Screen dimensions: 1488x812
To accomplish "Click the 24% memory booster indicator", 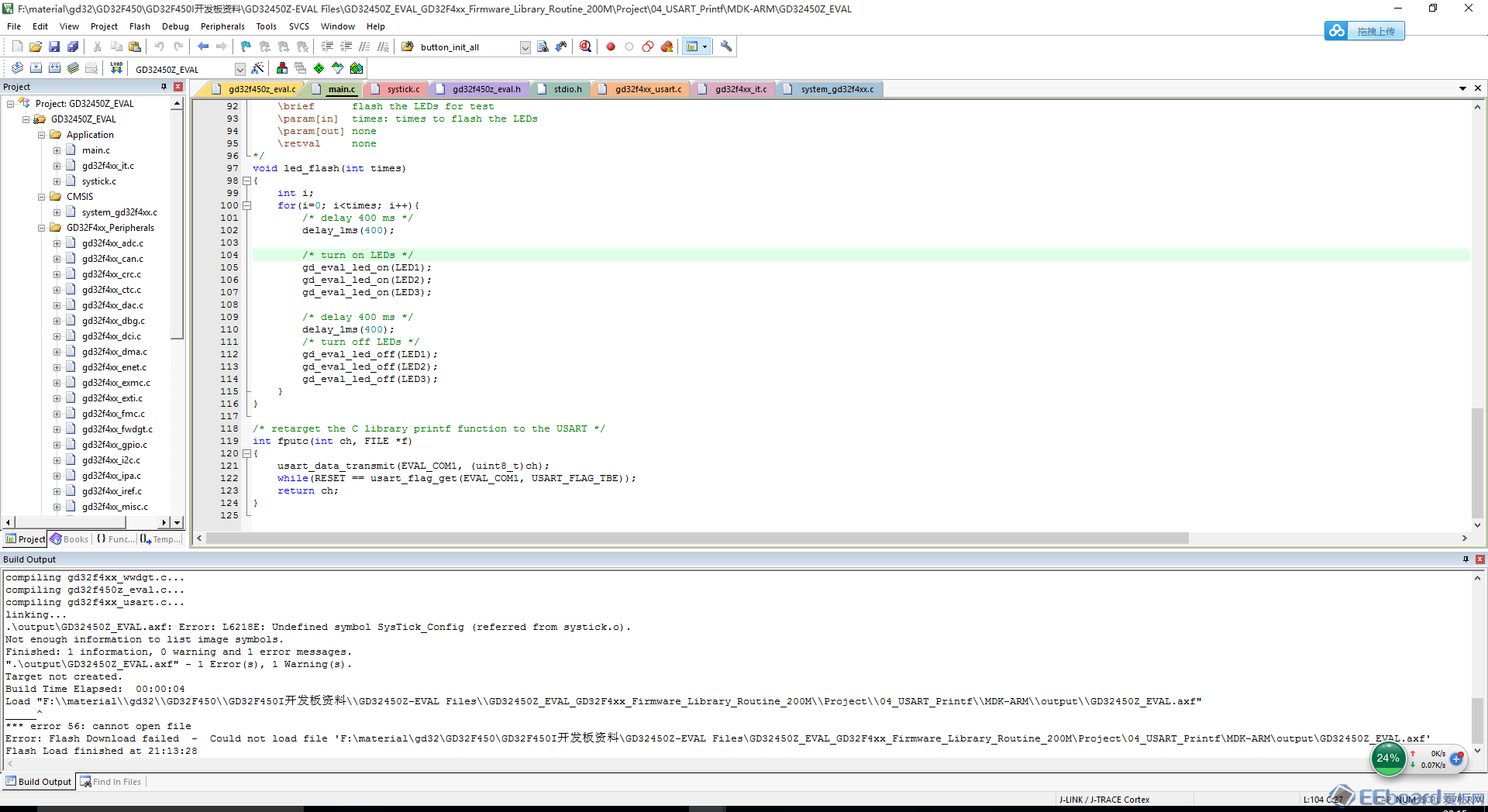I will (x=1387, y=759).
